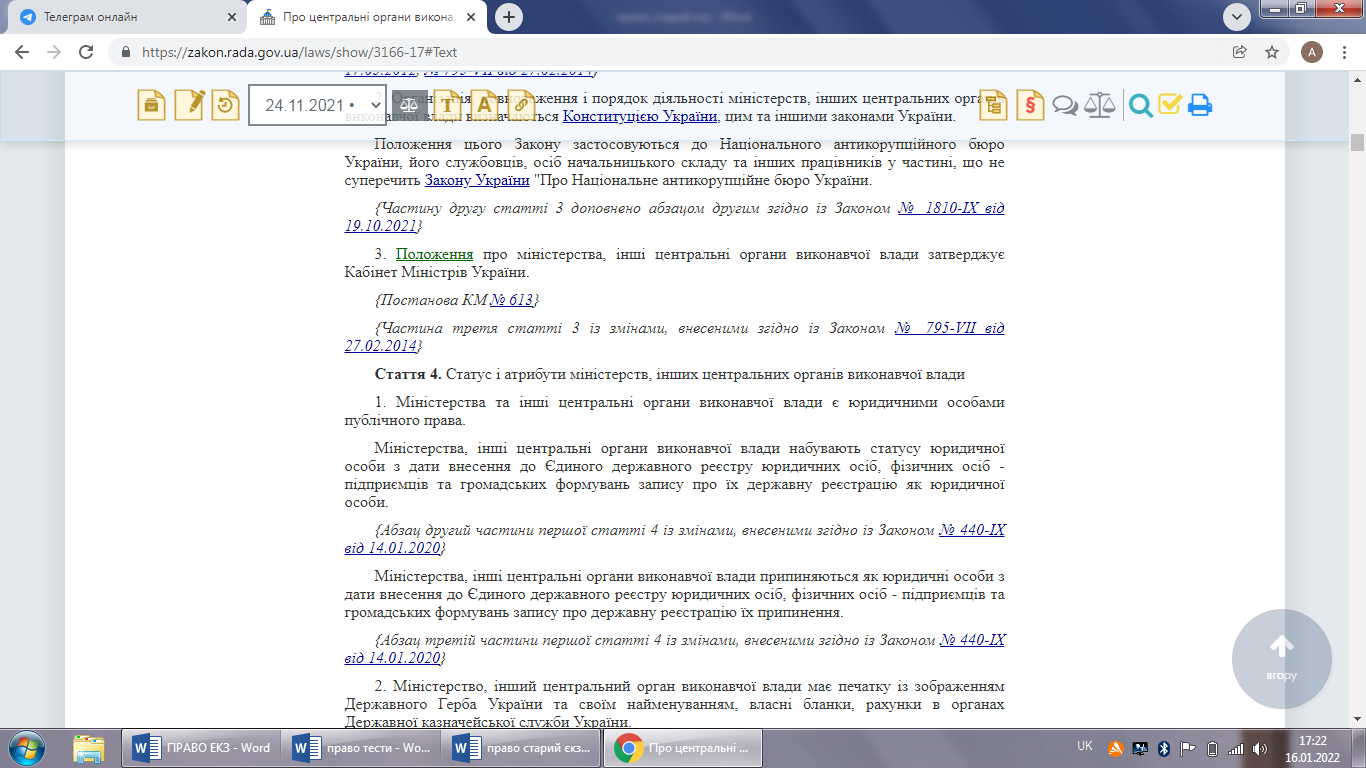Follow the № 1810-IX law amendment link
1366x768 pixels.
click(x=949, y=208)
